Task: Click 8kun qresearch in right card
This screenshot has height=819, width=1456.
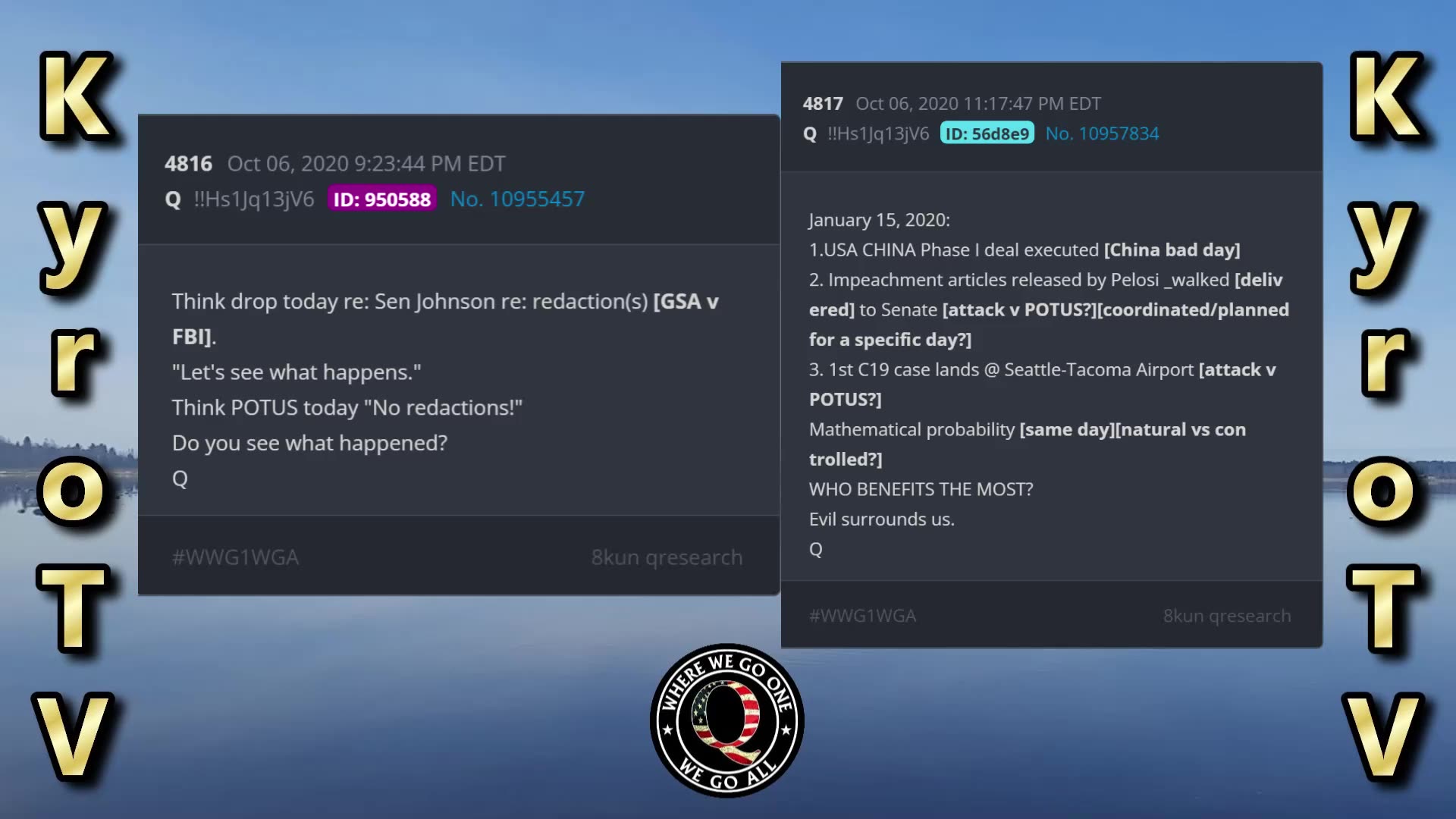Action: [x=1226, y=616]
